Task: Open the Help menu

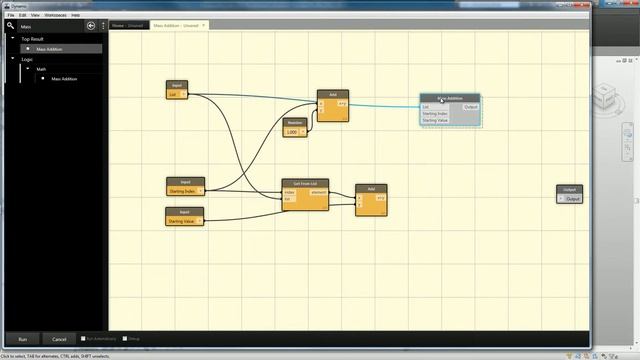Action: 76,15
